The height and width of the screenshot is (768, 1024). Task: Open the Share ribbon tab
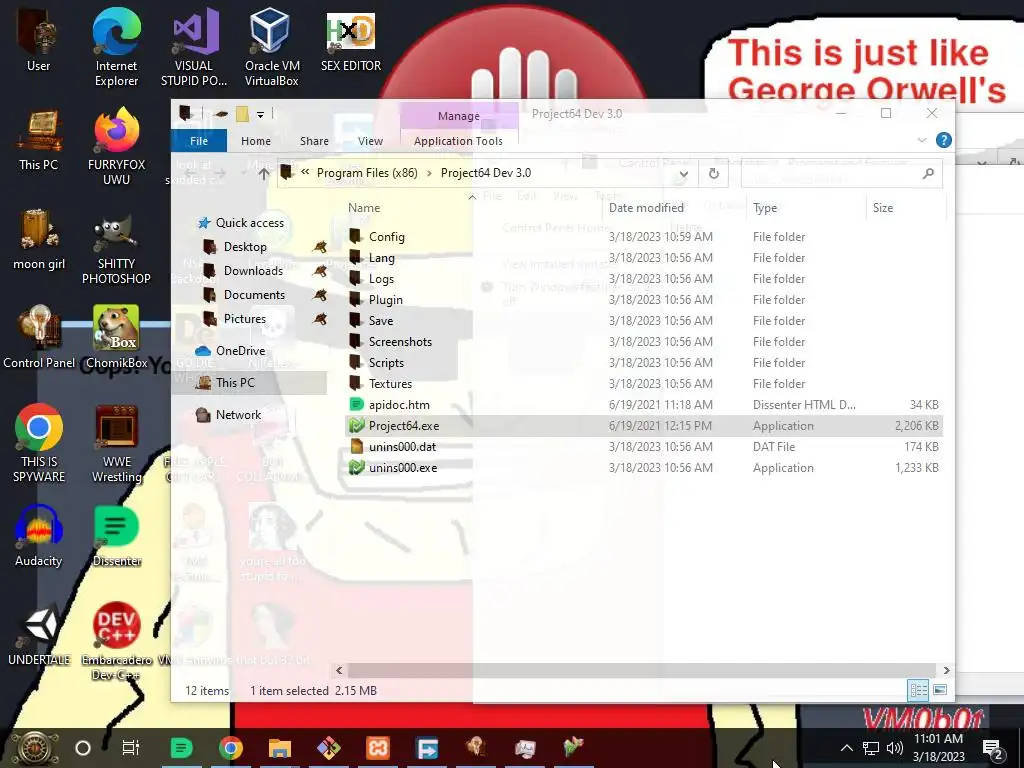click(314, 141)
